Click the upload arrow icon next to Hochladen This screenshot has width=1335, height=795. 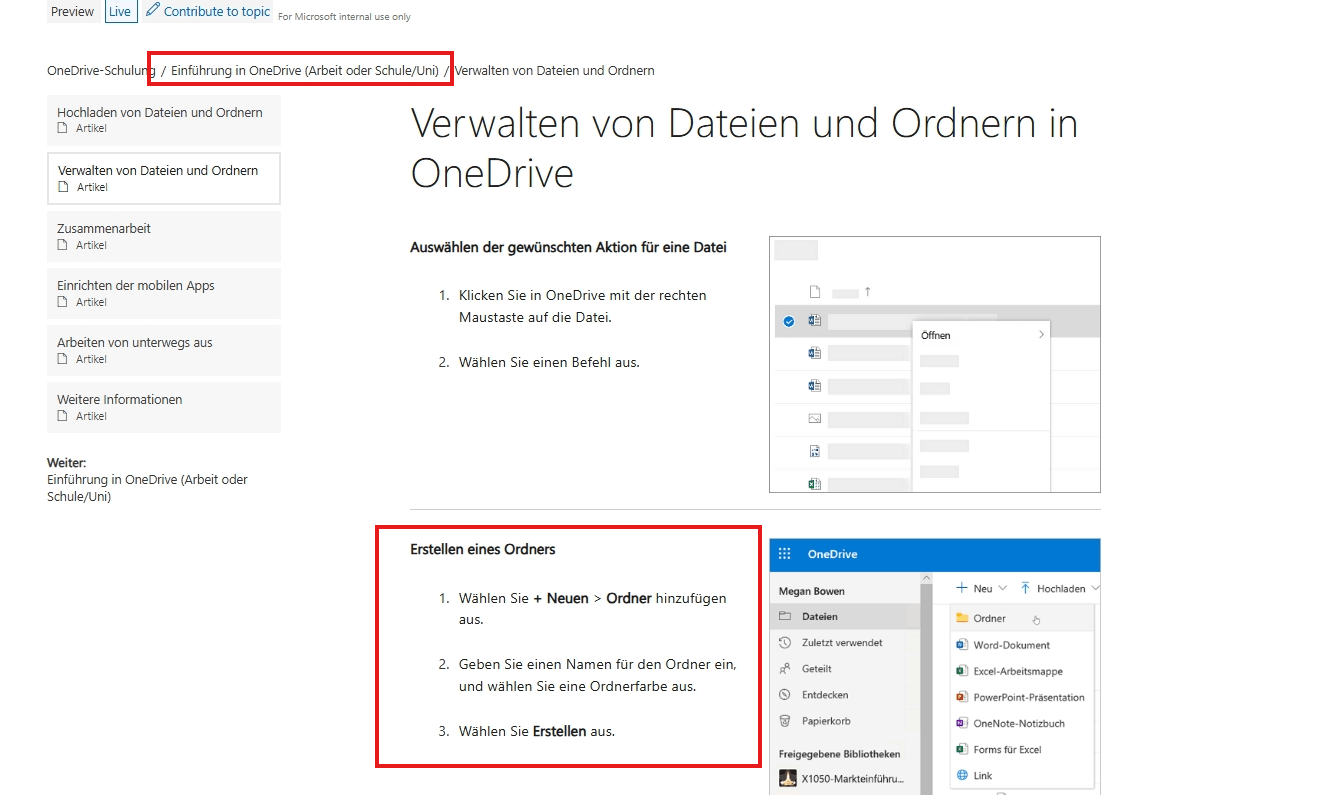[x=1026, y=588]
